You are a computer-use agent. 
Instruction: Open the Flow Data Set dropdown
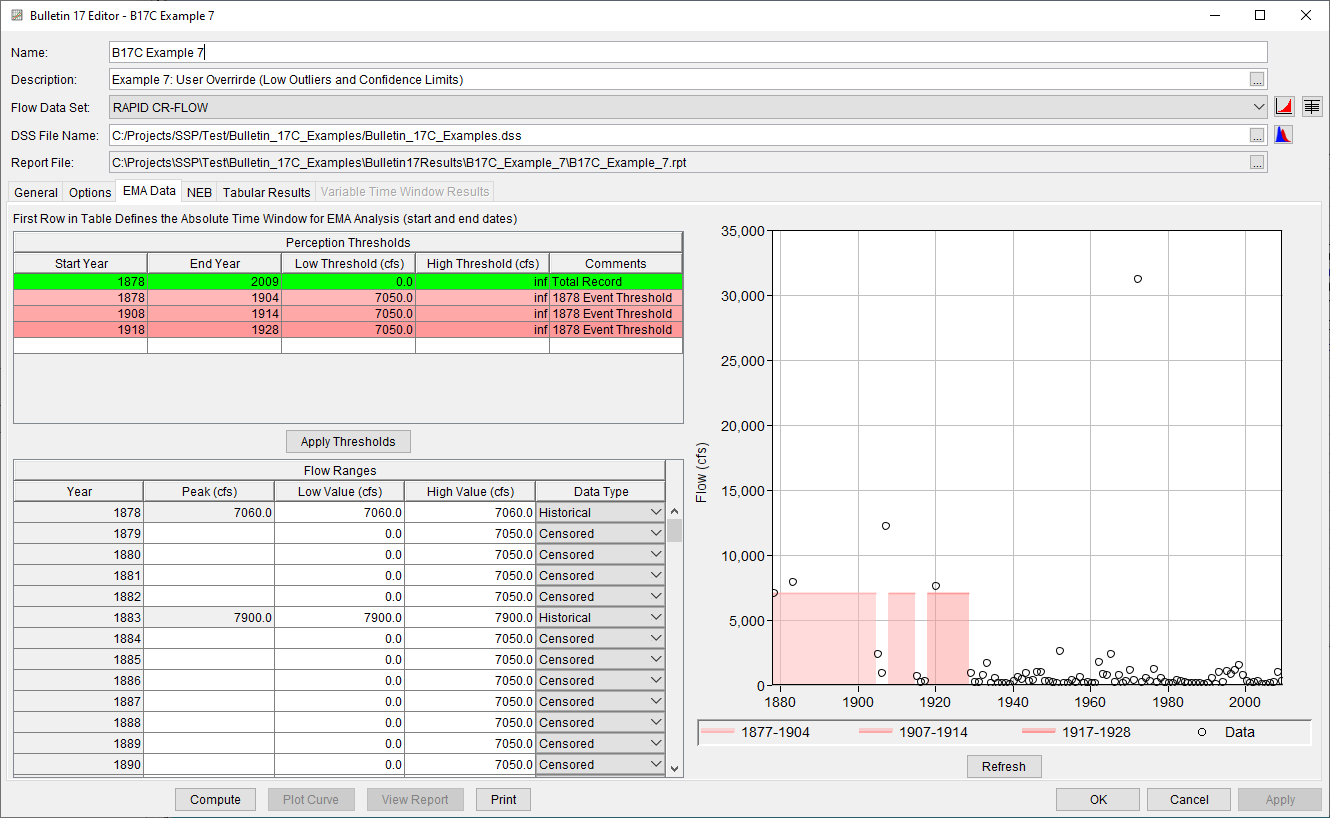pyautogui.click(x=1261, y=107)
